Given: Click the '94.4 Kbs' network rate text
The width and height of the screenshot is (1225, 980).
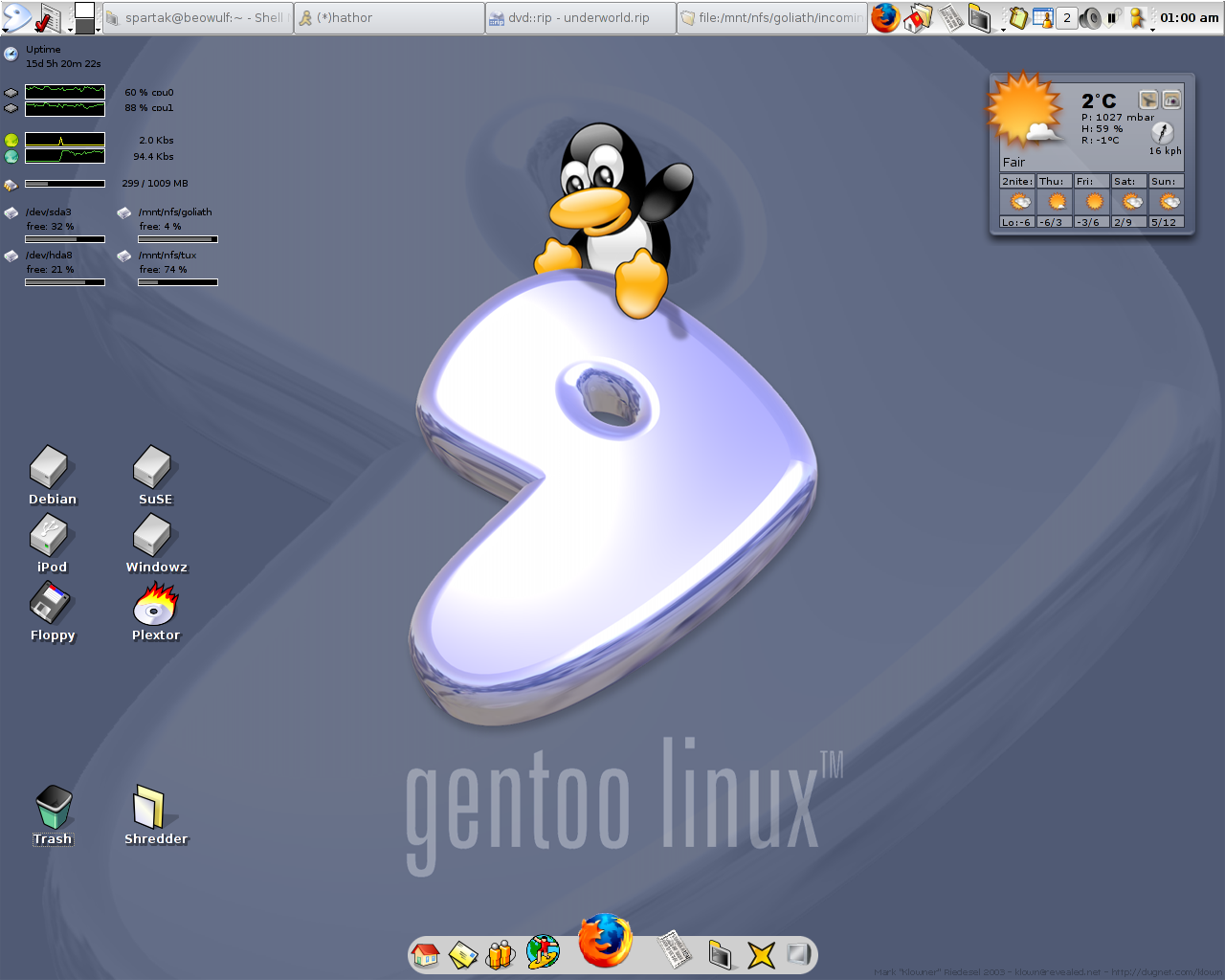Looking at the screenshot, I should (x=153, y=157).
